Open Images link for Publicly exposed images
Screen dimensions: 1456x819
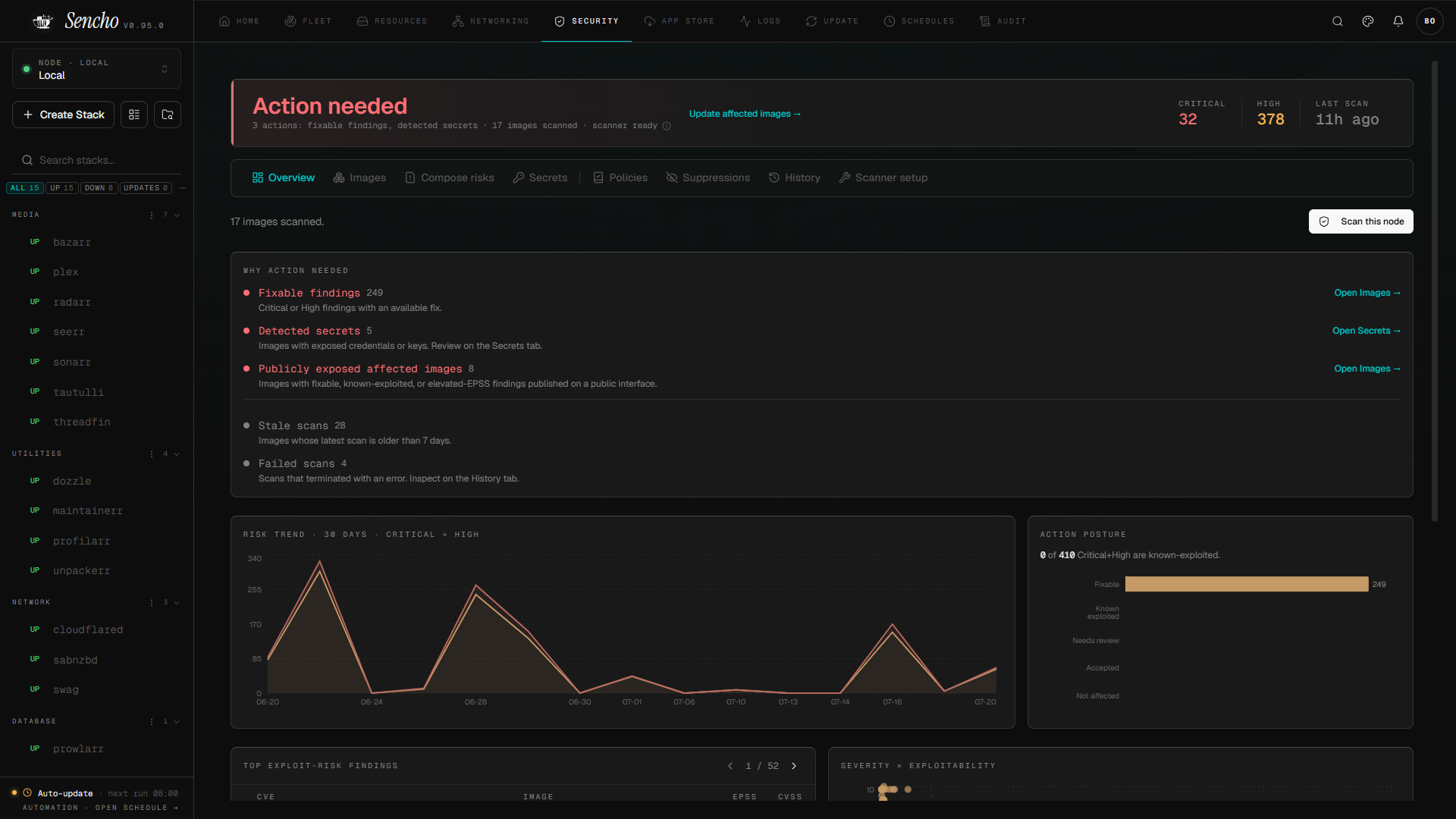[1367, 369]
